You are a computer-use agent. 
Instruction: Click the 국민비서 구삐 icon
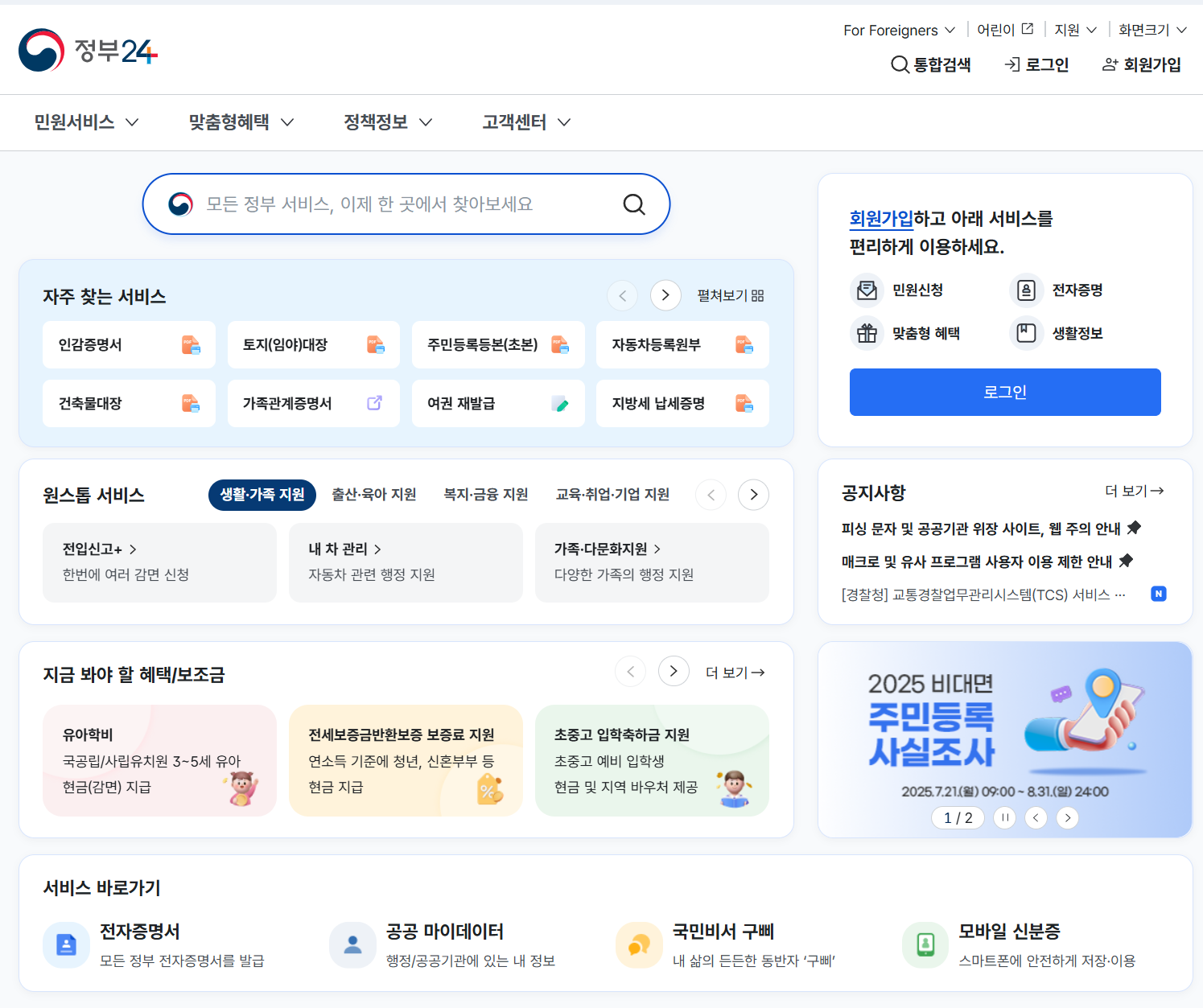[x=638, y=944]
